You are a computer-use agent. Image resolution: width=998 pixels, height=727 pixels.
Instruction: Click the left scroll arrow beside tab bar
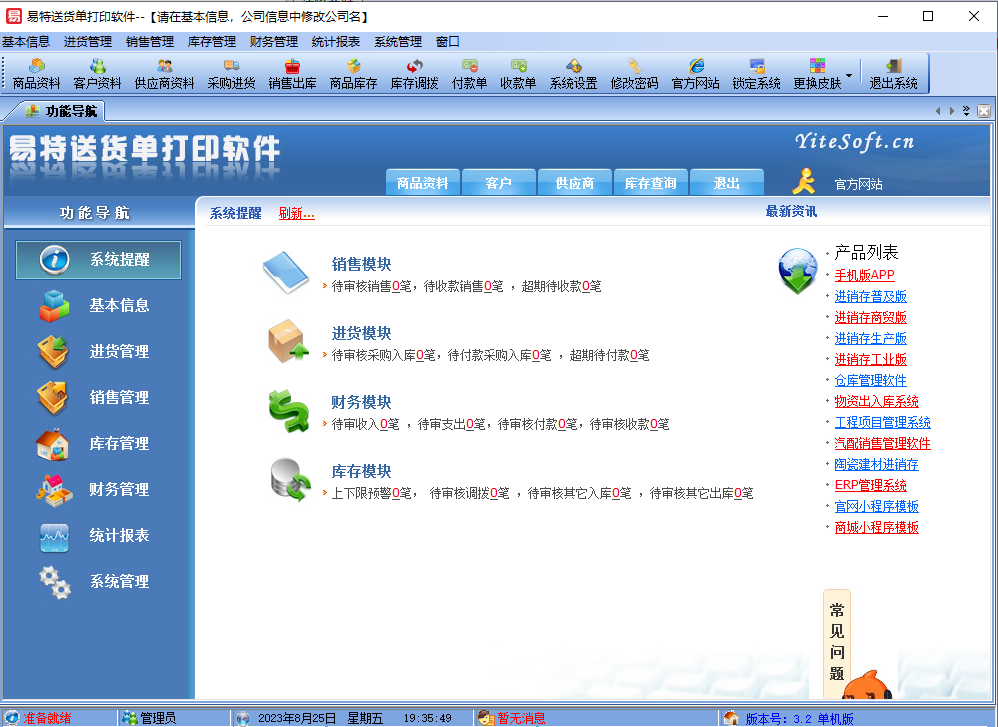coord(936,110)
